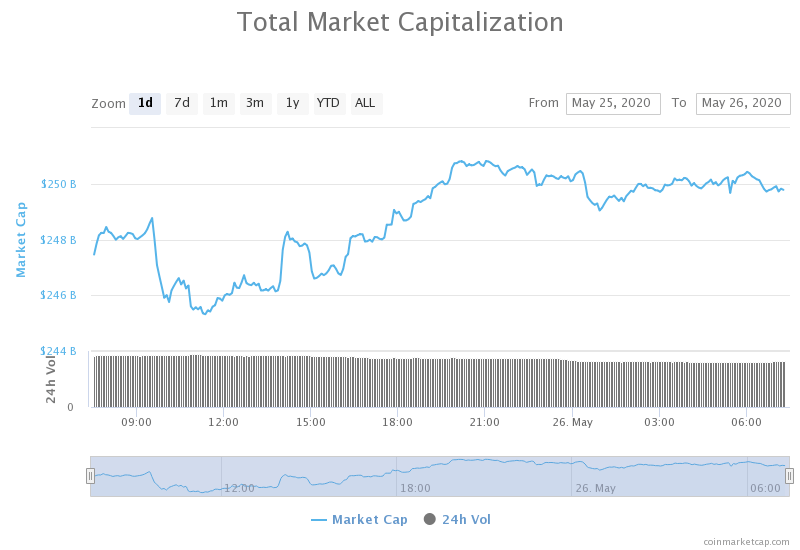Open the coinmarketcap.com credit link
This screenshot has height=550, width=800.
coord(746,542)
